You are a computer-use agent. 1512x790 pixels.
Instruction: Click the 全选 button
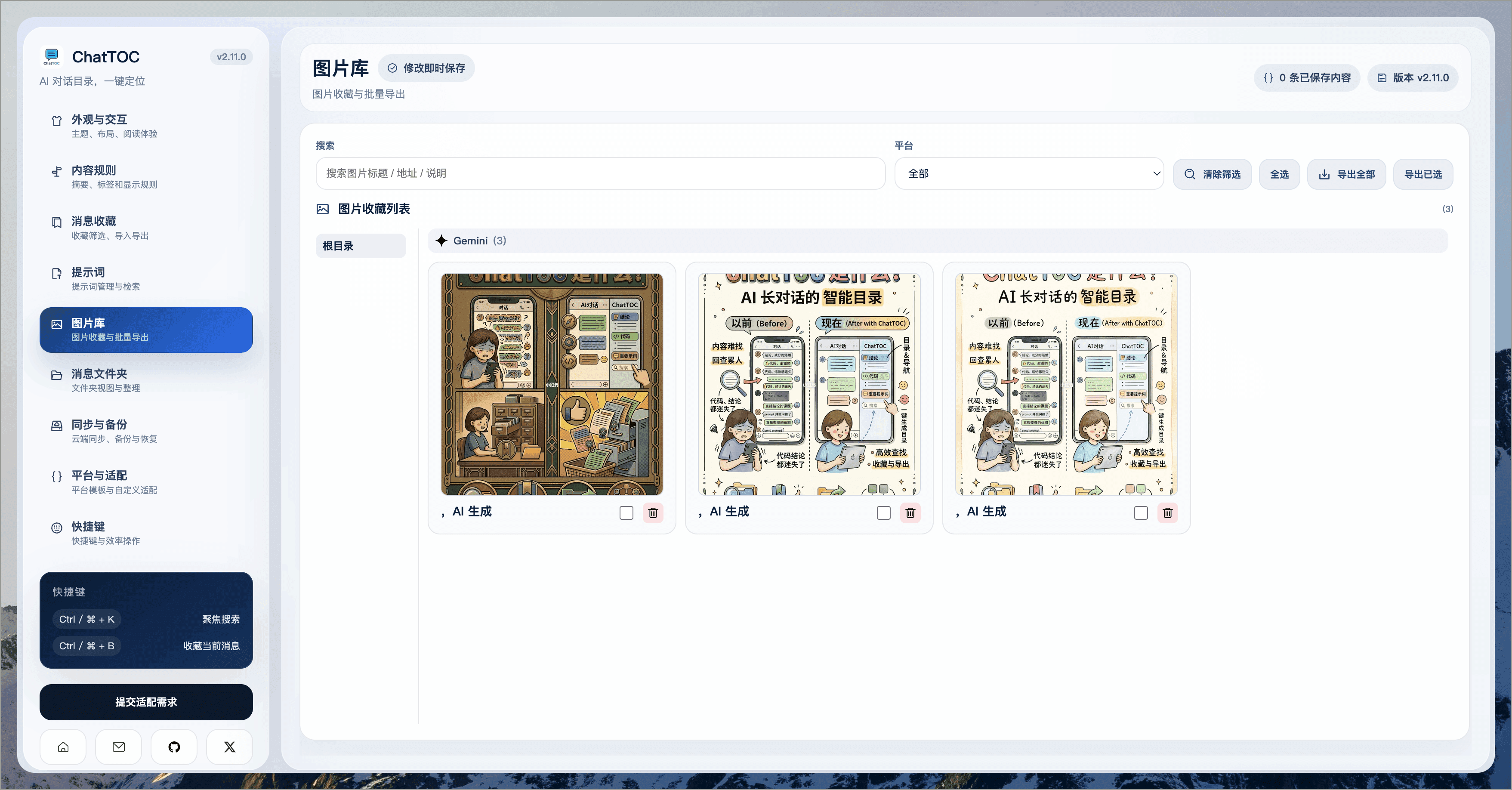click(1279, 174)
